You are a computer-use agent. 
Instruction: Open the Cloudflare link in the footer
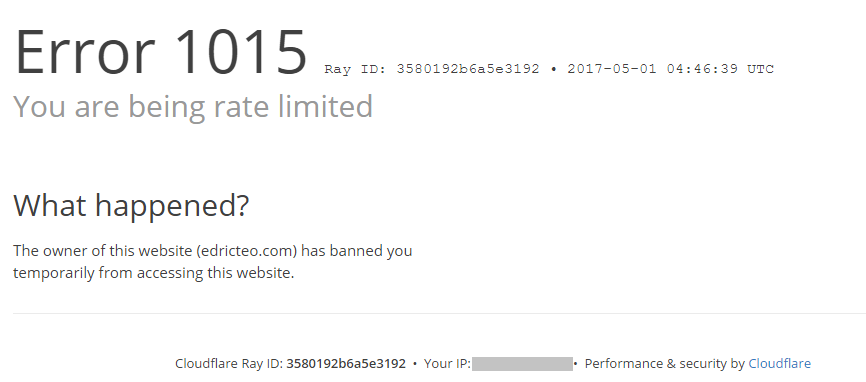click(779, 364)
